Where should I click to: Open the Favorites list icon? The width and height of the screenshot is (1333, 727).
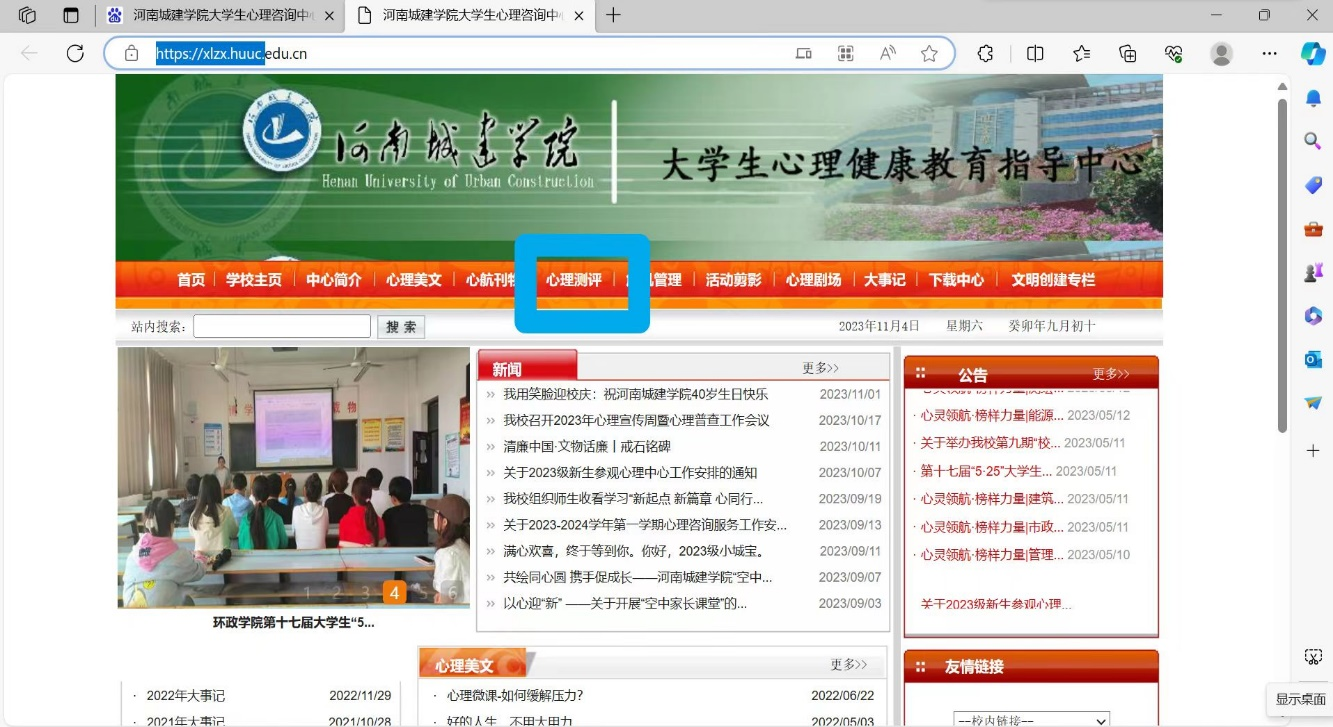coord(1082,54)
